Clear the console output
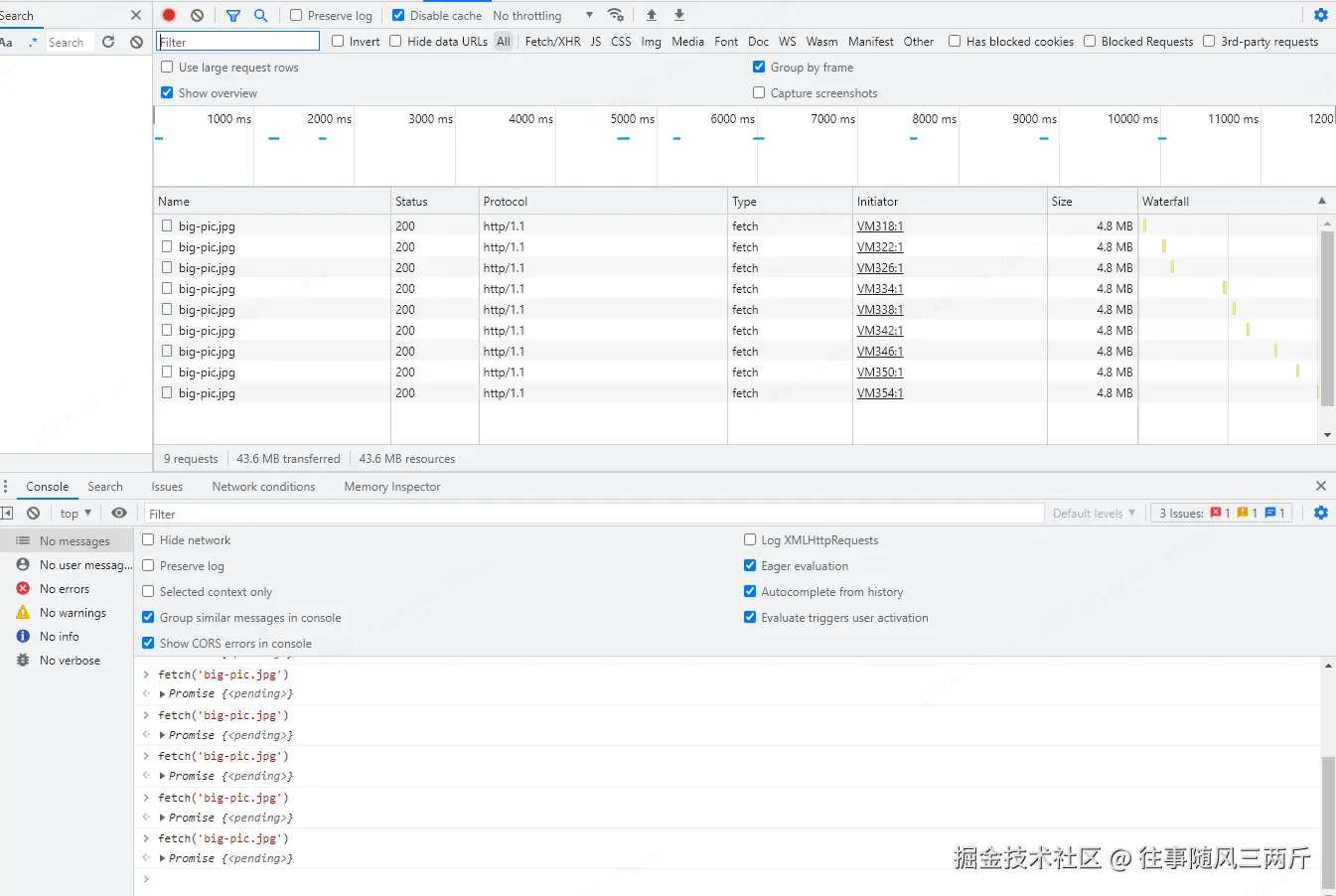The width and height of the screenshot is (1336, 896). (34, 513)
